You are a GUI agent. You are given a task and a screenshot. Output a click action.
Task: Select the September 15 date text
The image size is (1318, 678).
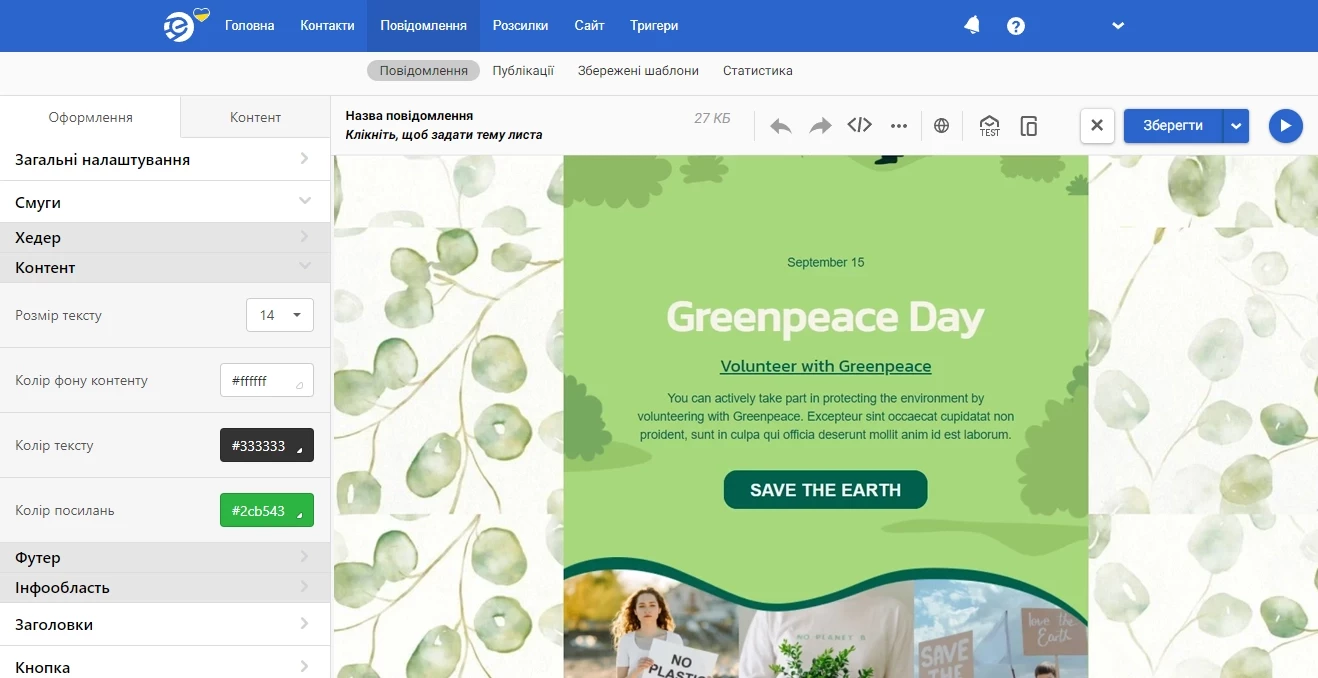pyautogui.click(x=826, y=263)
